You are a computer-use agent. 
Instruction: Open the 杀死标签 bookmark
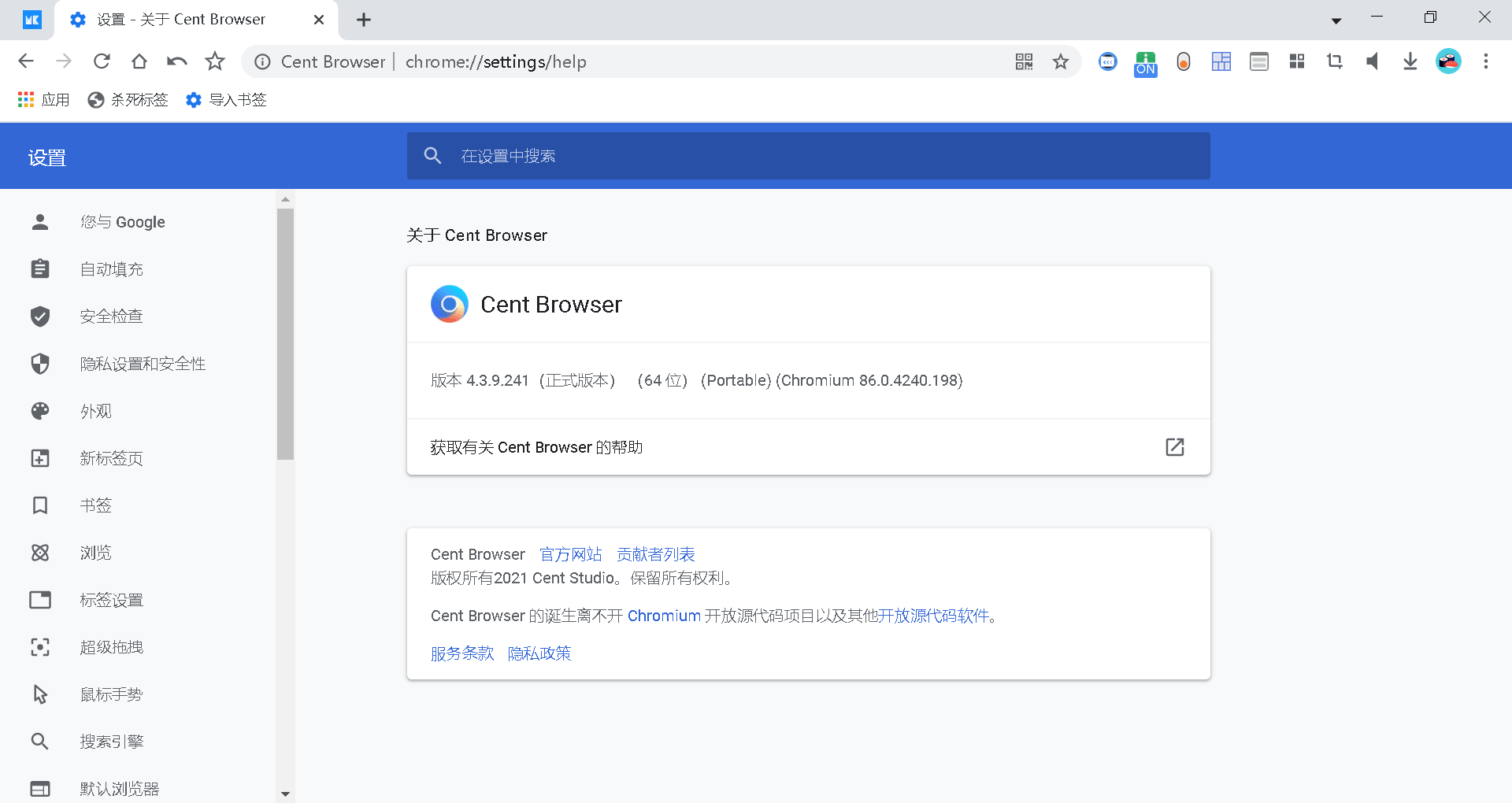click(128, 100)
